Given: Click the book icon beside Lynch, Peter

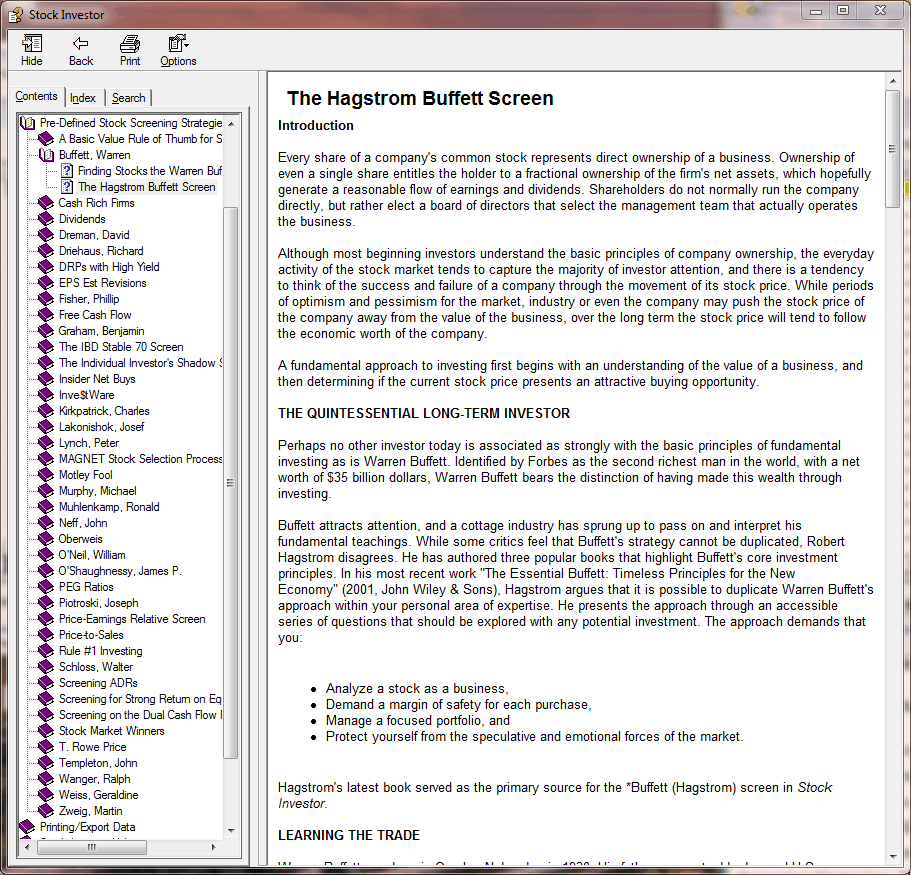Looking at the screenshot, I should coord(46,443).
